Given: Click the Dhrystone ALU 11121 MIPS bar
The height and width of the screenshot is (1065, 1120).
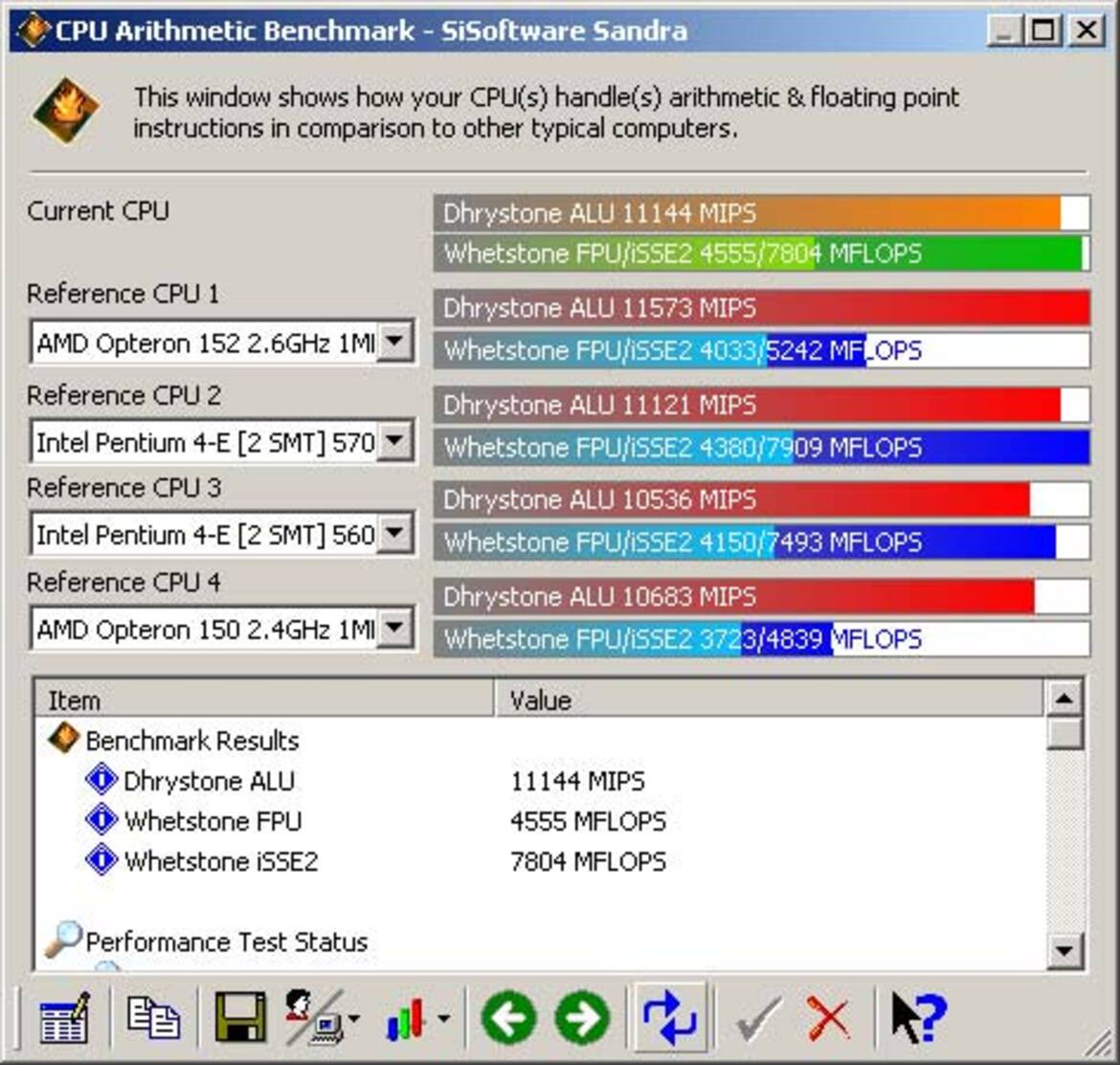Looking at the screenshot, I should point(761,405).
